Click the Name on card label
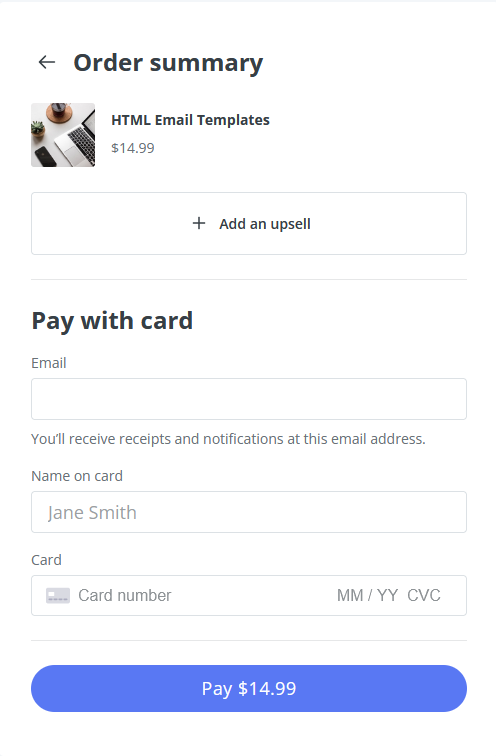Screen dimensions: 496x756 (x=77, y=476)
